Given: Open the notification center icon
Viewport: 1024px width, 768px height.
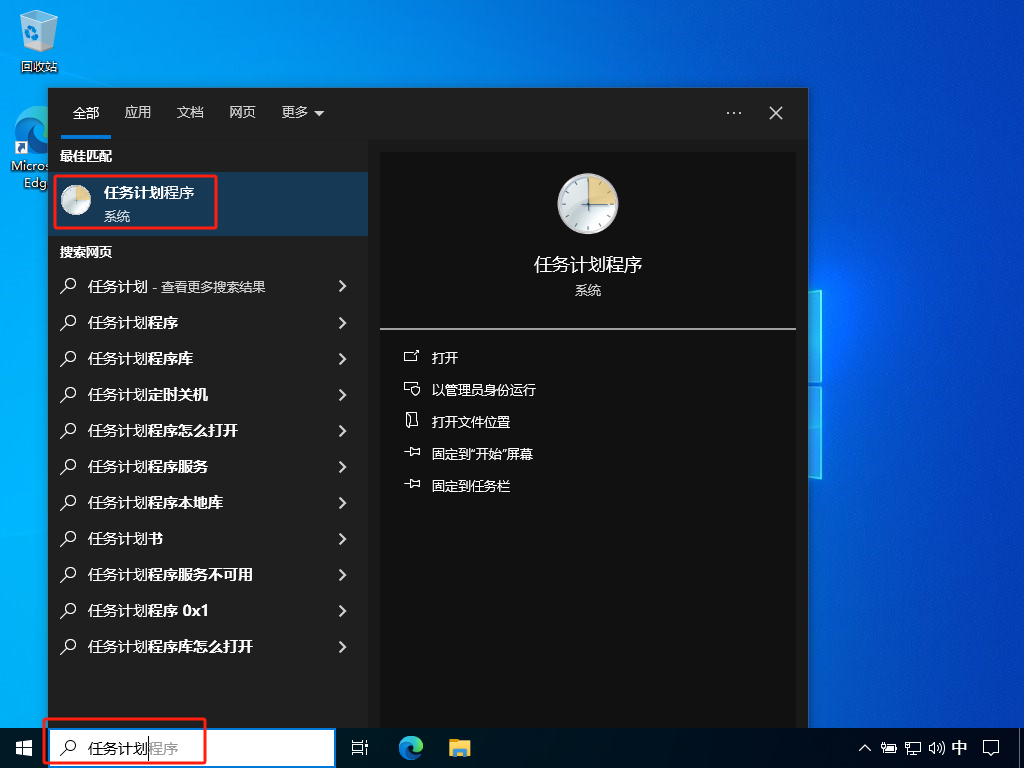Looking at the screenshot, I should pos(991,747).
